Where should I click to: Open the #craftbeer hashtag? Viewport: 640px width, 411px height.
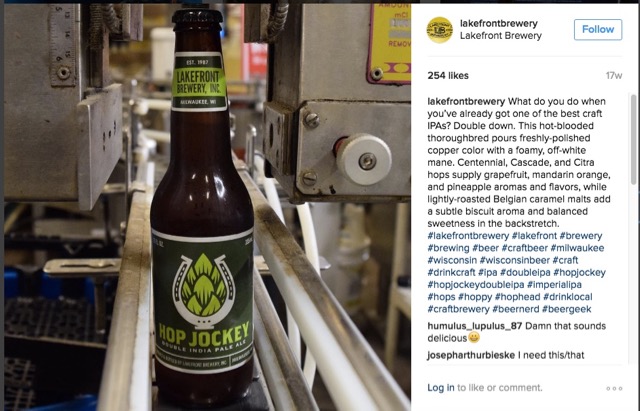(x=524, y=248)
